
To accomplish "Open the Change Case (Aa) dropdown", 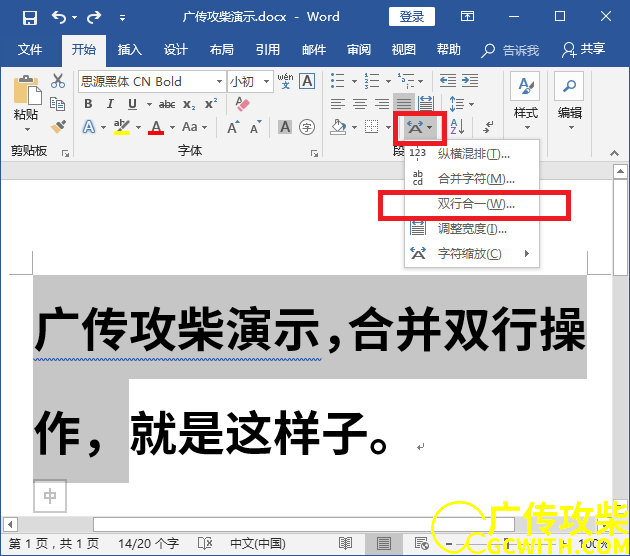I will pos(194,127).
